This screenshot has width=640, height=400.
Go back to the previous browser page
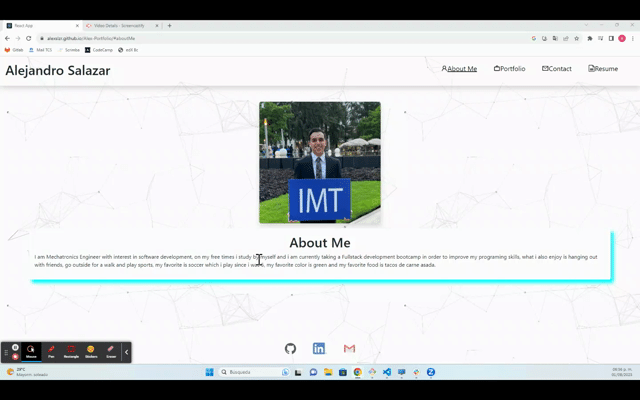pos(7,38)
